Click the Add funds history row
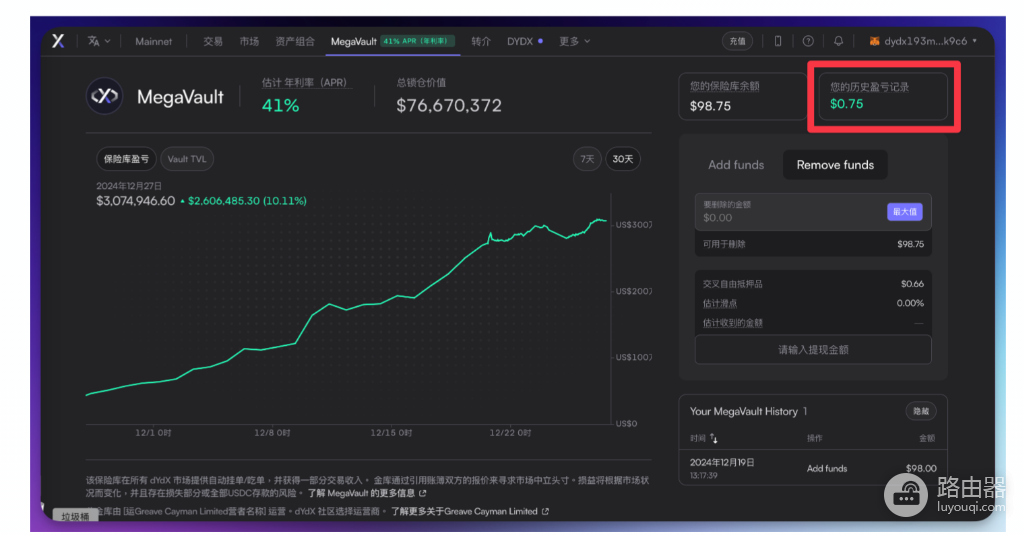The height and width of the screenshot is (535, 1024). 813,468
